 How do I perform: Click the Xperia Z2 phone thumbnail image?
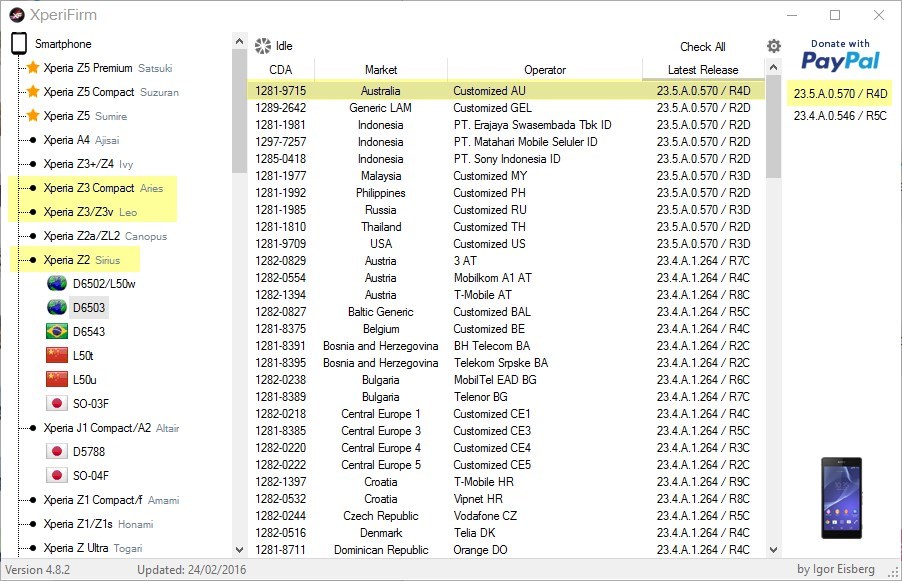point(842,498)
